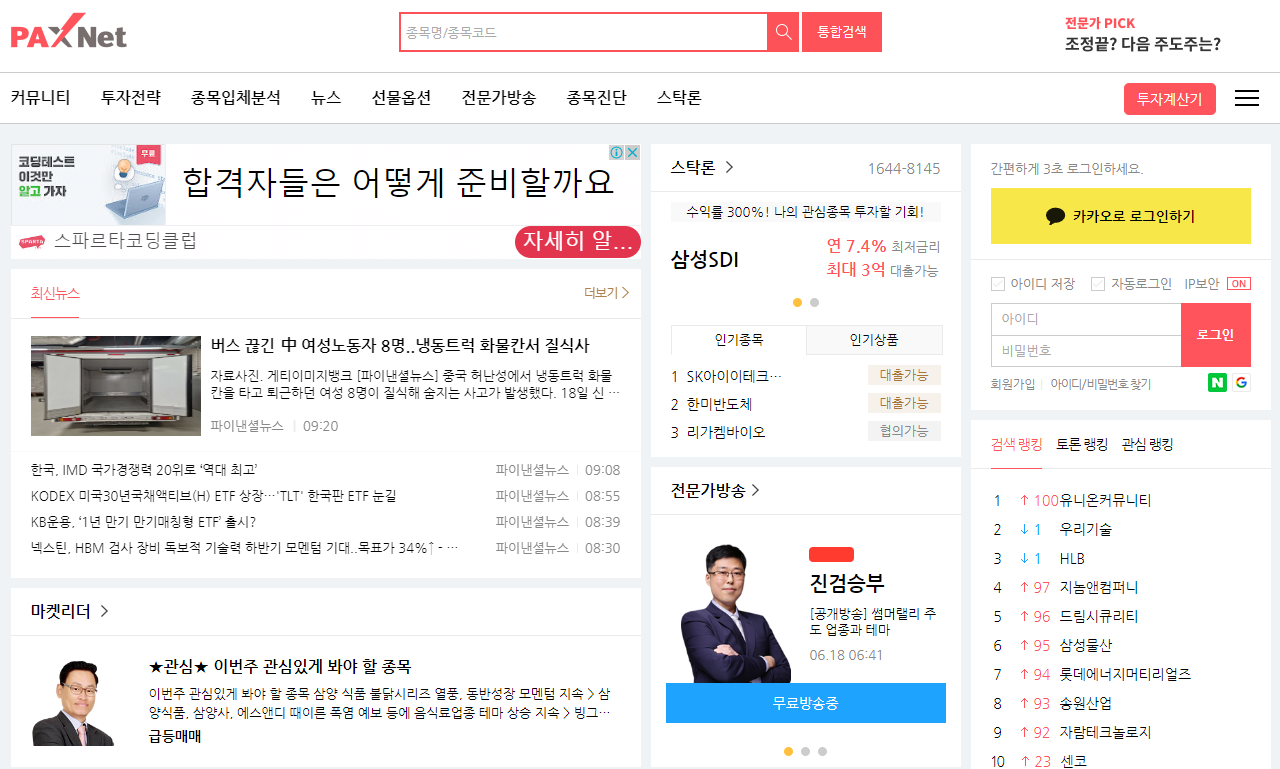This screenshot has height=769, width=1280.
Task: Open news KODEX 미국30년국채액티브(H) ETF
Action: 213,496
